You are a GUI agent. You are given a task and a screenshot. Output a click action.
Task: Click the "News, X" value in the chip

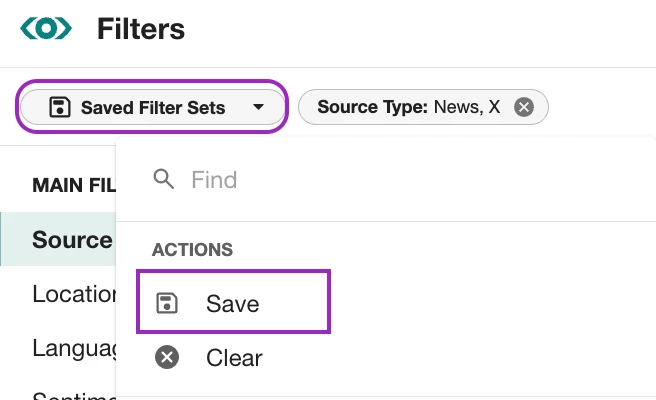pos(467,107)
